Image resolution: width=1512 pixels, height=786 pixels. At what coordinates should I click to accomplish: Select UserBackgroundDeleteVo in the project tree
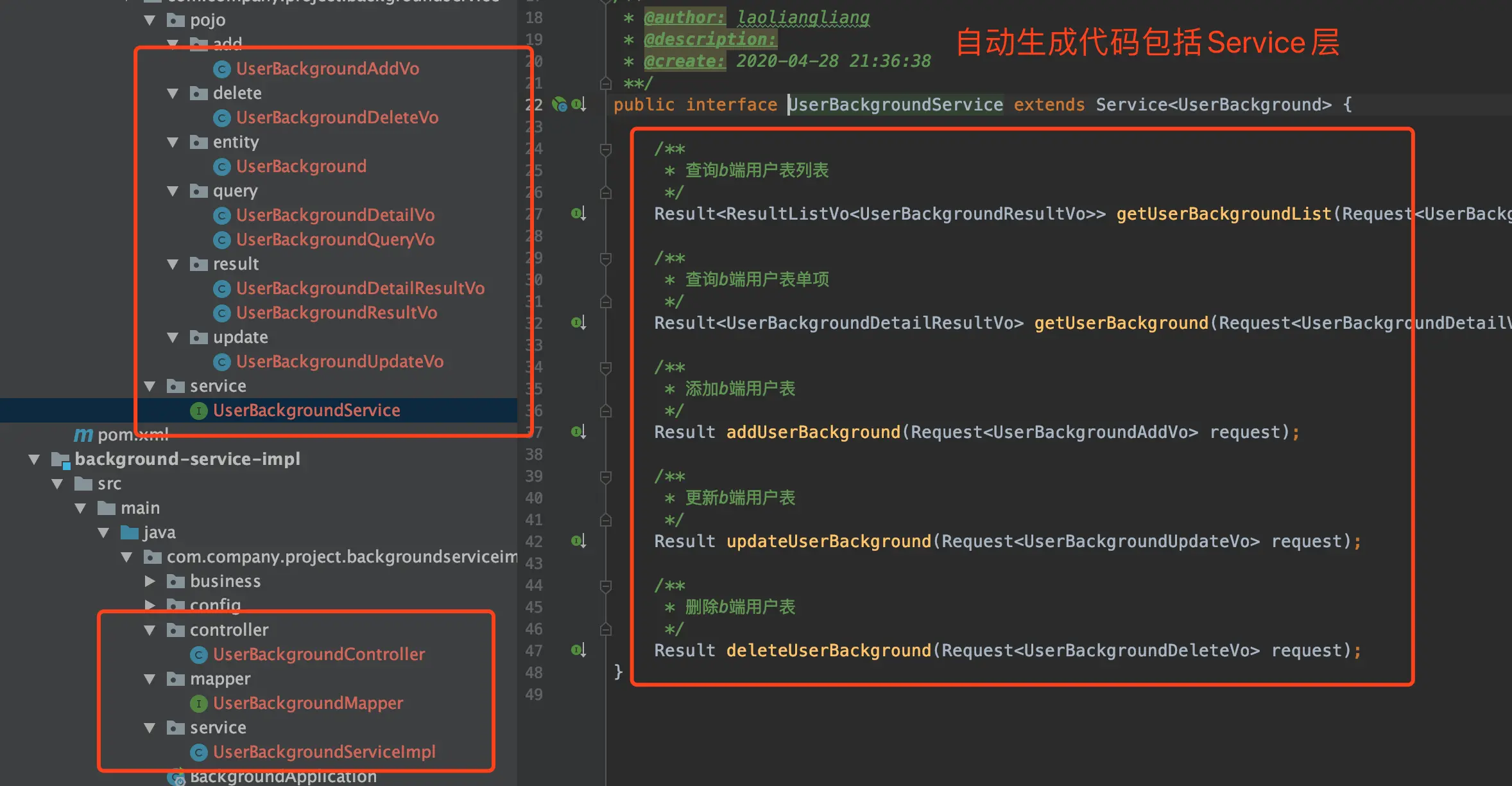pyautogui.click(x=337, y=118)
